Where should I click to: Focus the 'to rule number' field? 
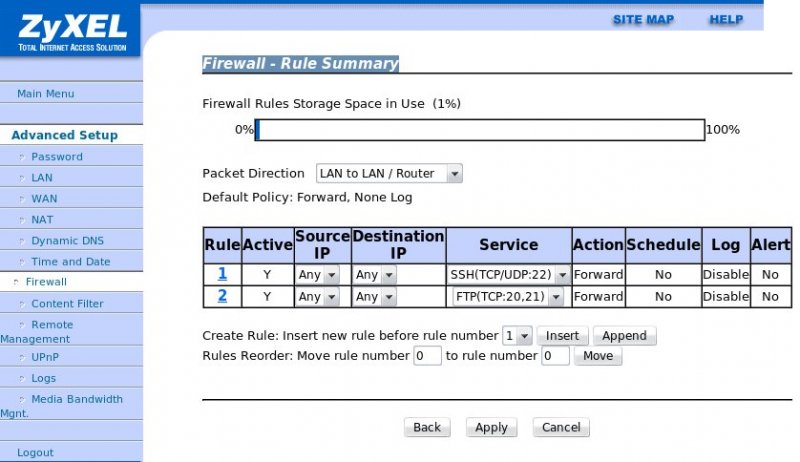coord(556,355)
